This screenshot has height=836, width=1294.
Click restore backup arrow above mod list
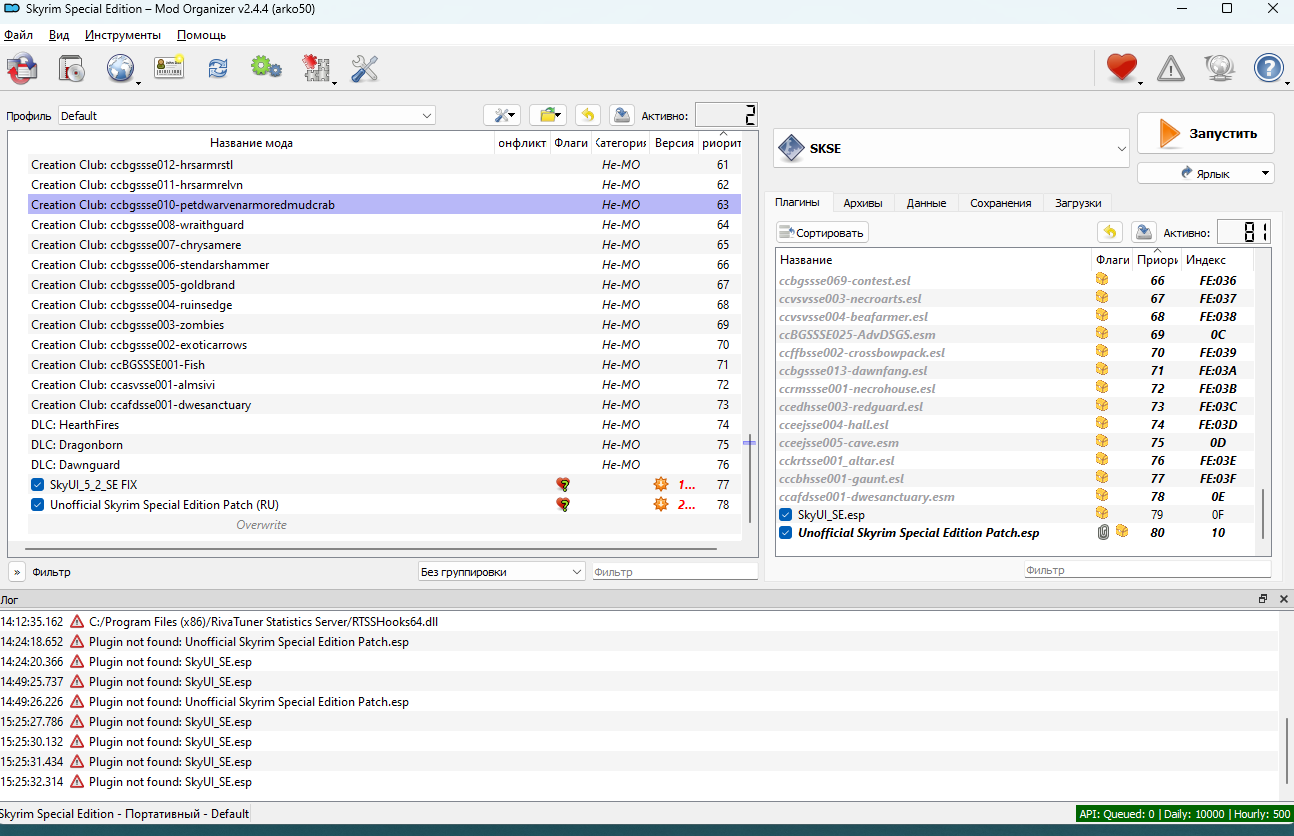[x=588, y=115]
